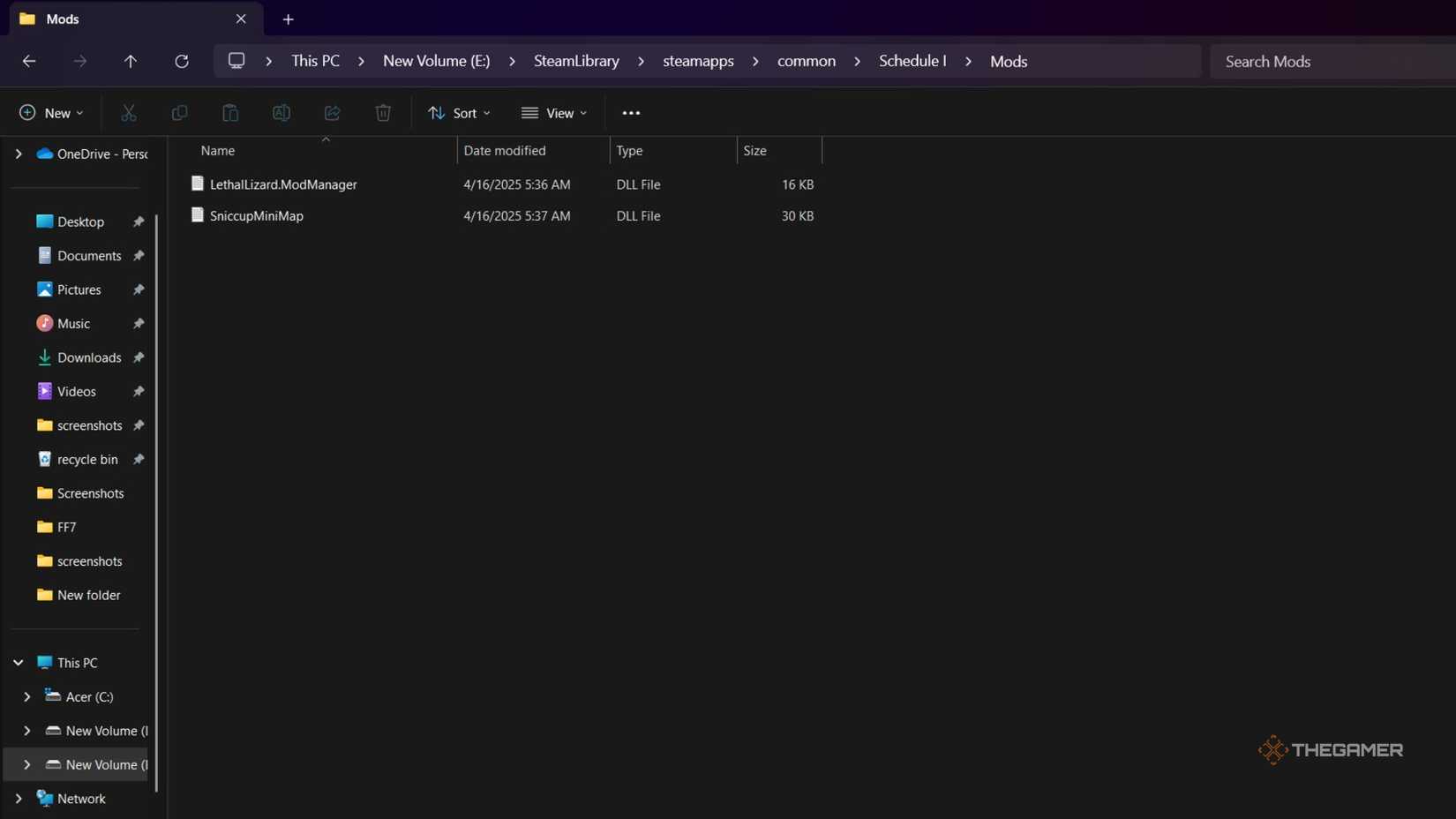Screen dimensions: 1456x819
Task: Select the Cut icon in toolbar
Action: click(129, 112)
